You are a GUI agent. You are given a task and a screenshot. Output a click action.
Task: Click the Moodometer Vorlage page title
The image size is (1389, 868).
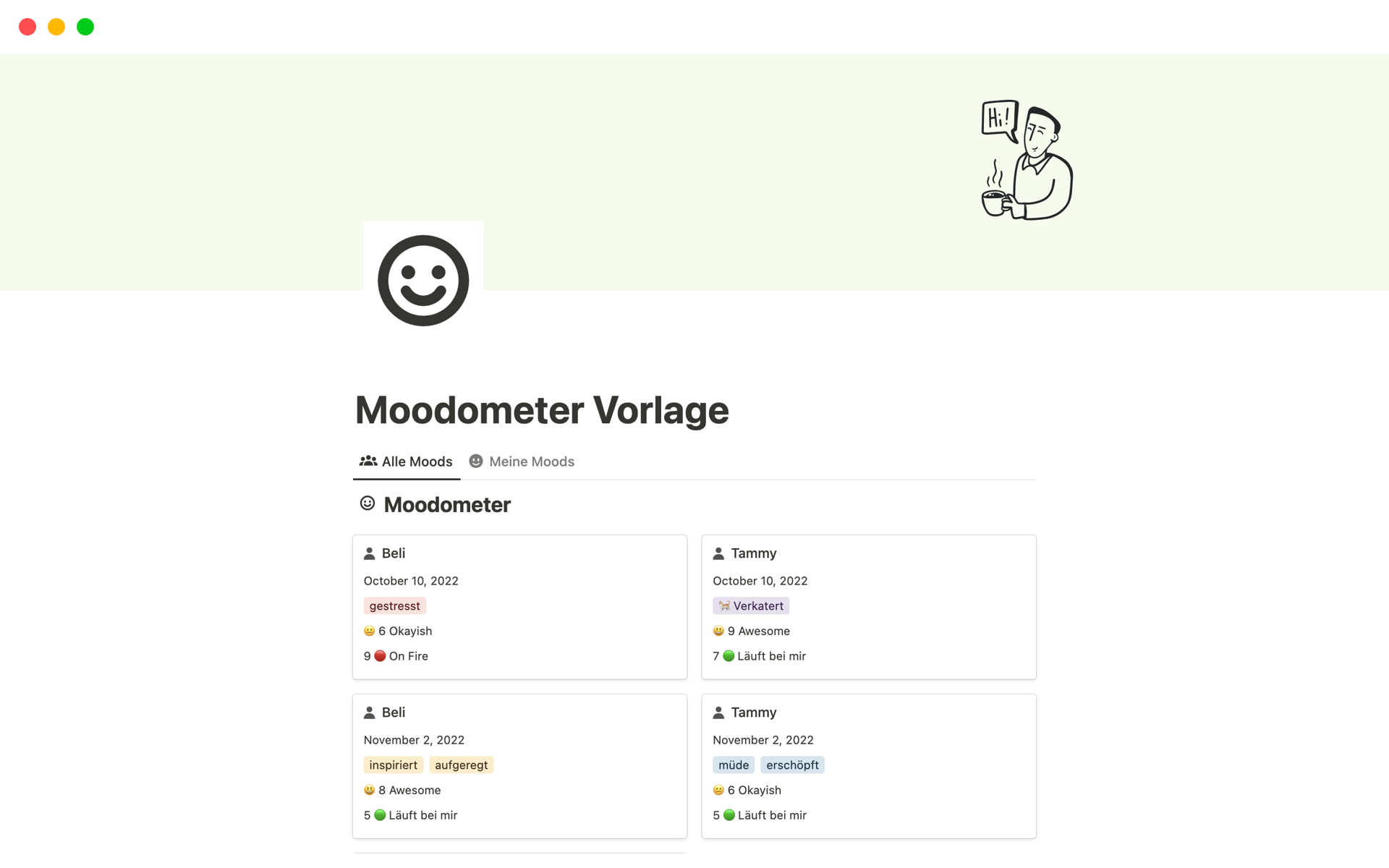542,410
